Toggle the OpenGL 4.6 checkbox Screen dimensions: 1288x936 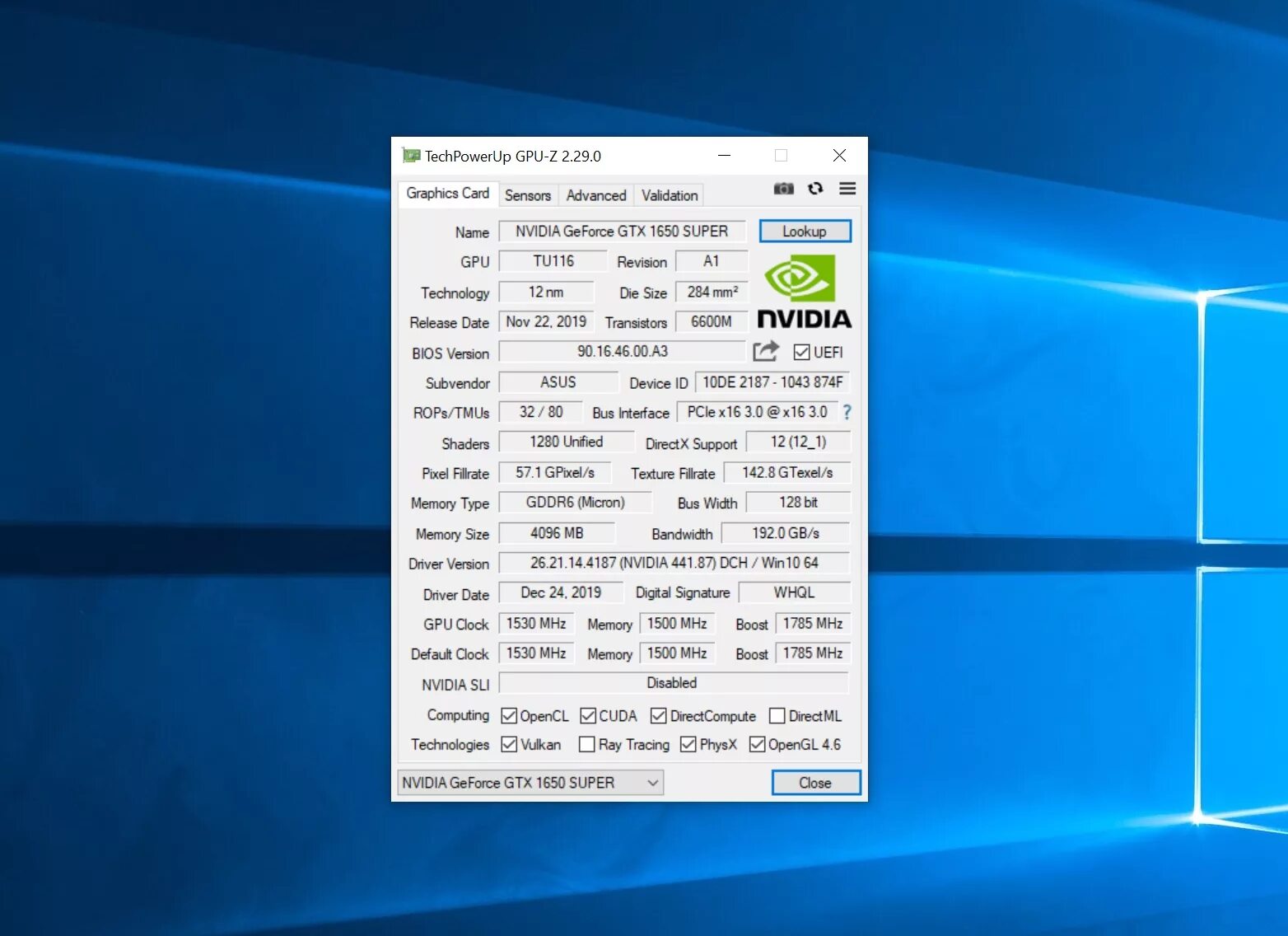[758, 745]
